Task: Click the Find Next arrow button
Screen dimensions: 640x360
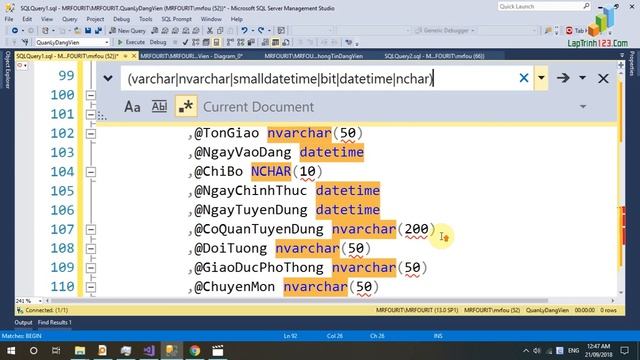Action: point(563,78)
